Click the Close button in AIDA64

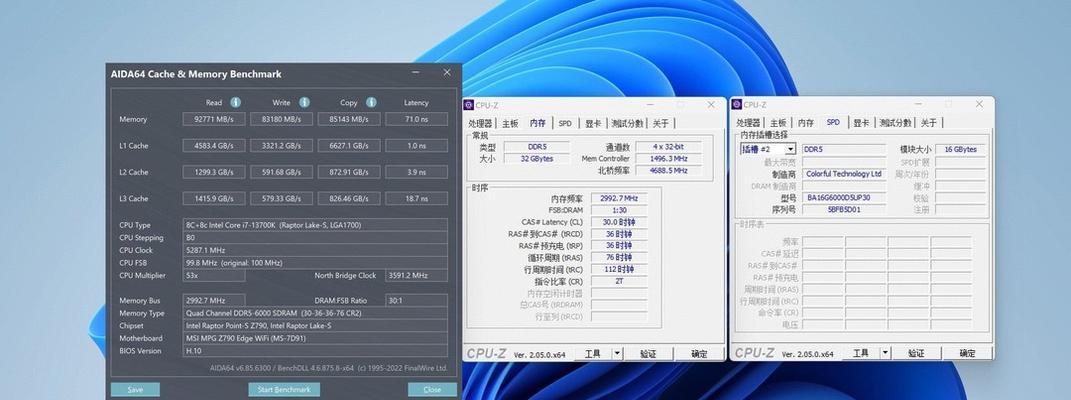pyautogui.click(x=432, y=390)
